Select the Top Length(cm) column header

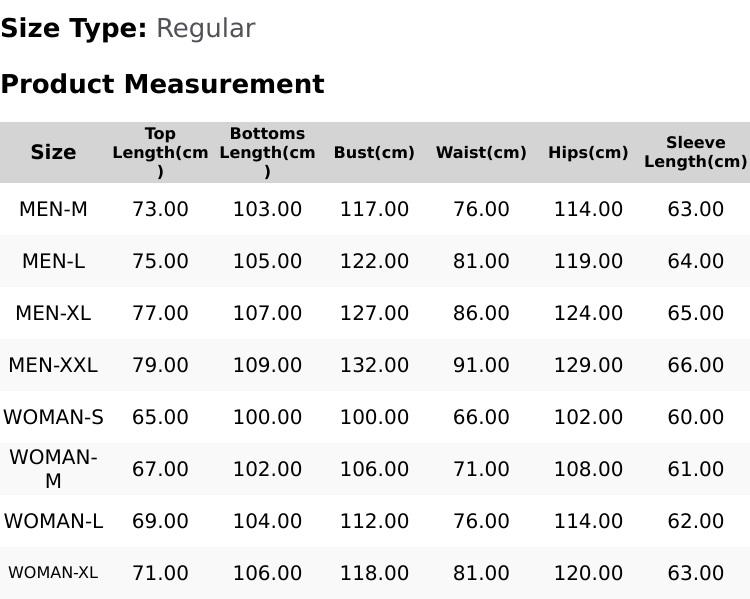pyautogui.click(x=160, y=152)
